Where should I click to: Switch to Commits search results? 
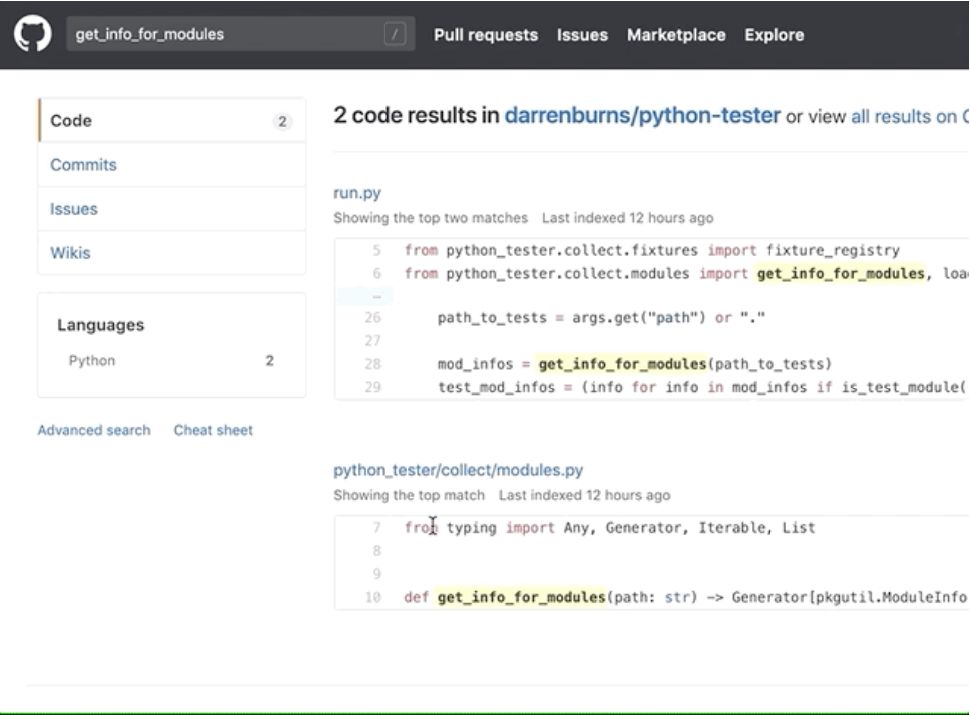[83, 165]
